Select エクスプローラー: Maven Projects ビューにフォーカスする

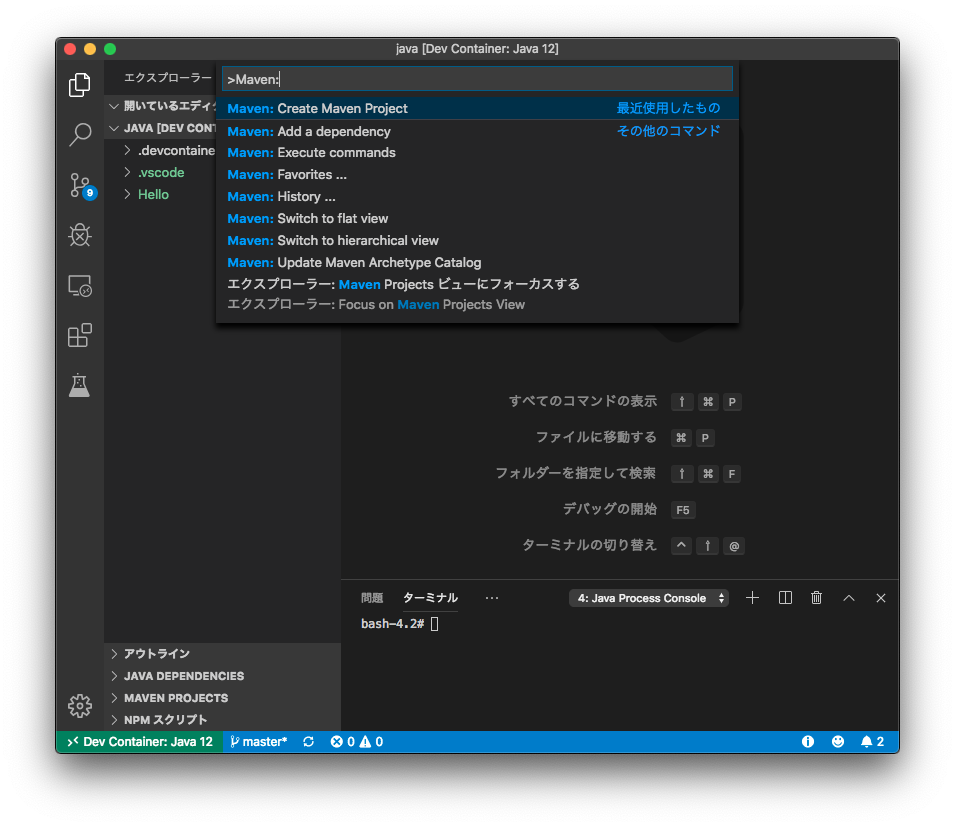coord(478,295)
